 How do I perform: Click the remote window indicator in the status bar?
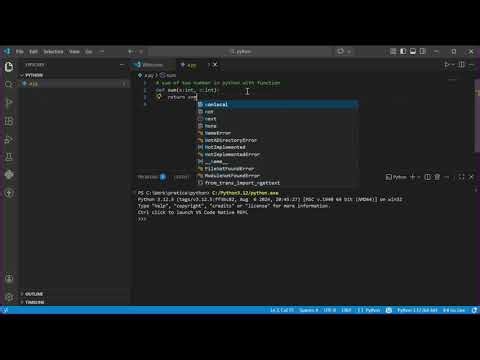tap(5, 310)
